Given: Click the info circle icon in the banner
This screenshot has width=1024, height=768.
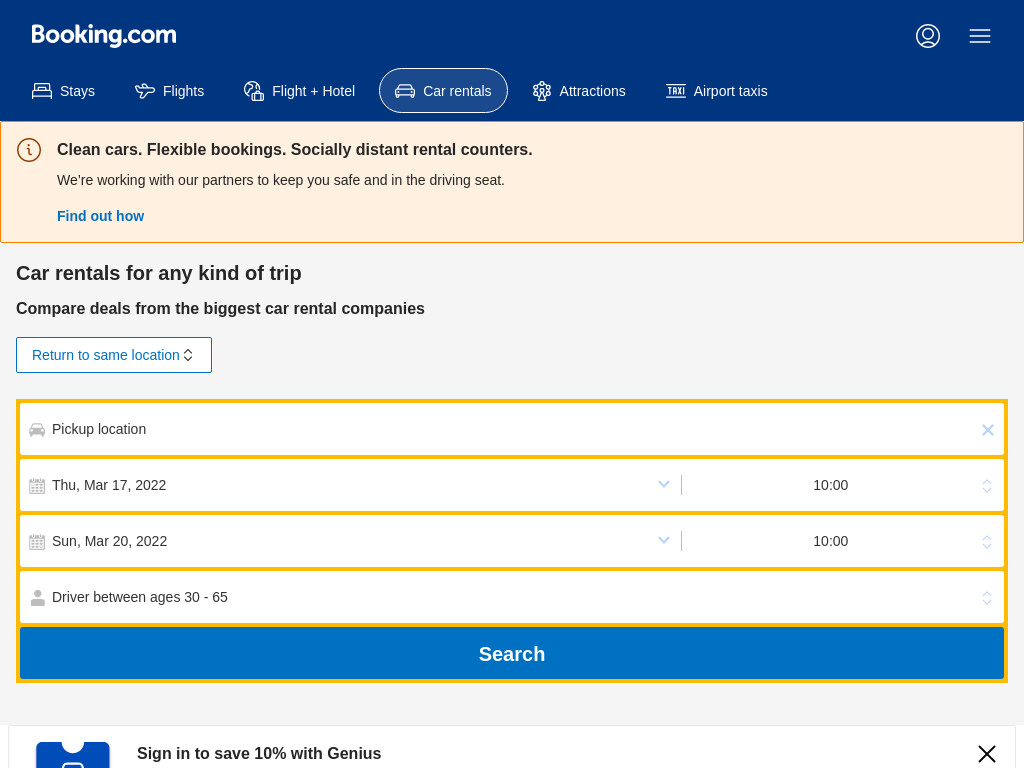Looking at the screenshot, I should click(29, 150).
